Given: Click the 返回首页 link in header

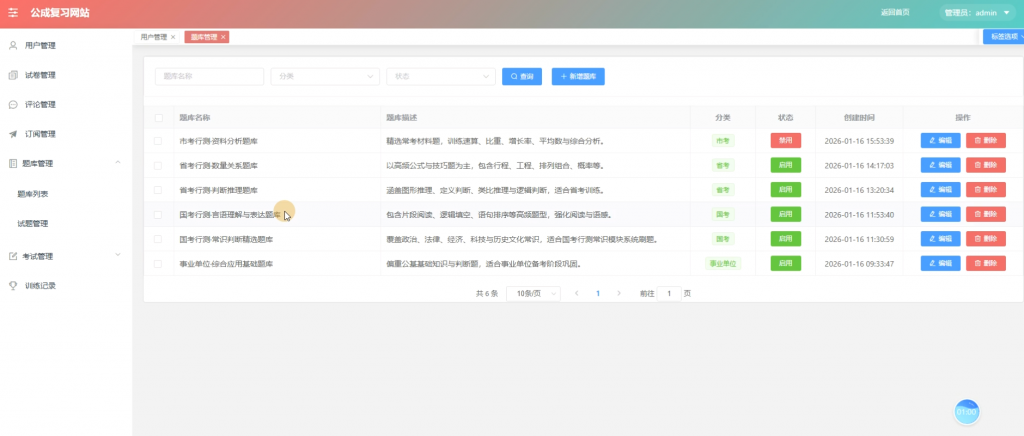Looking at the screenshot, I should pos(895,12).
